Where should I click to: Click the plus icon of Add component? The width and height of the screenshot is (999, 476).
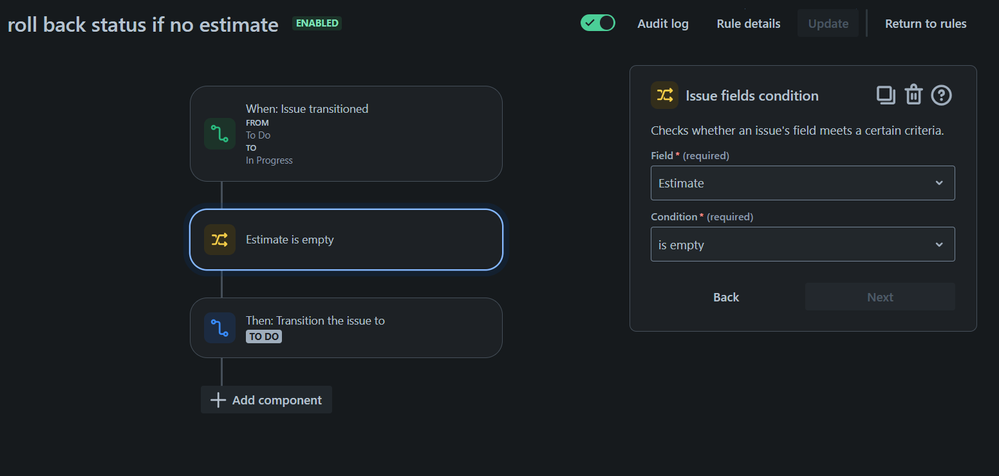click(218, 400)
